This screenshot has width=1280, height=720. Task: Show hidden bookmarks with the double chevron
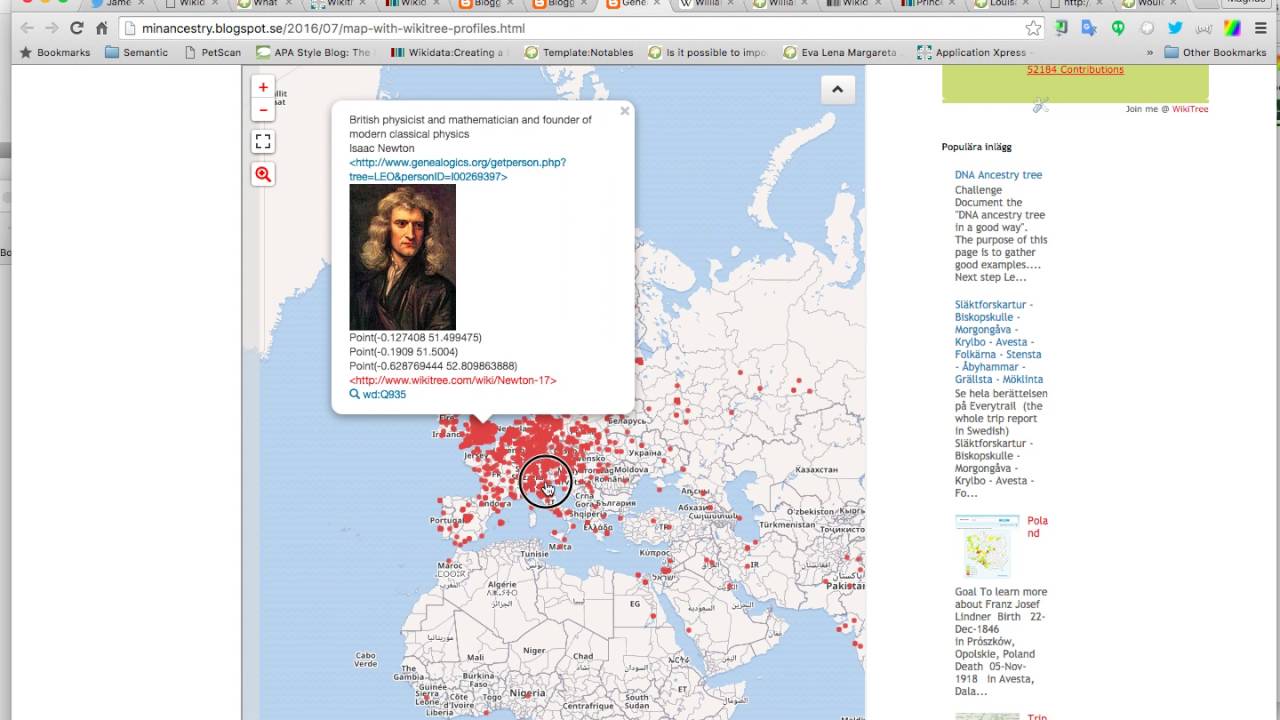pos(1149,52)
